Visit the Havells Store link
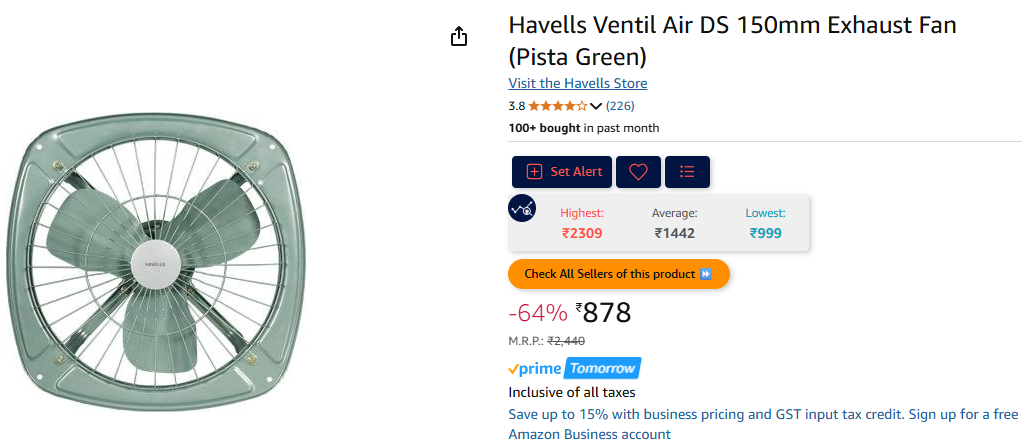Image resolution: width=1030 pixels, height=448 pixels. pyautogui.click(x=577, y=83)
